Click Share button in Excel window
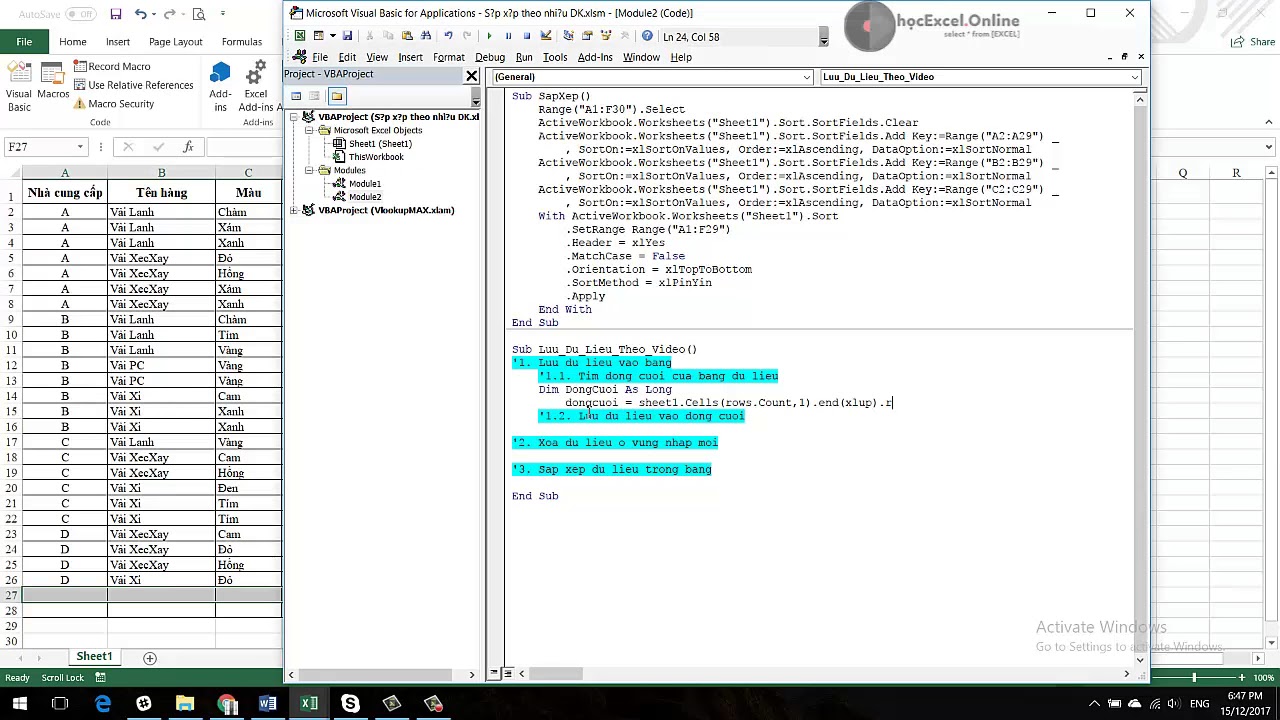The height and width of the screenshot is (720, 1280). pos(1255,42)
